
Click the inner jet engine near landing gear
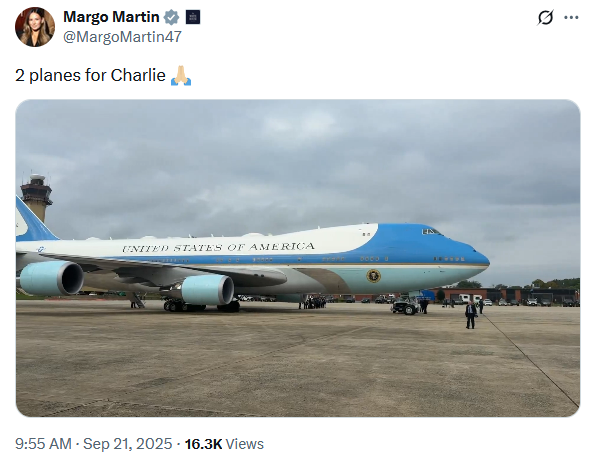(x=207, y=290)
